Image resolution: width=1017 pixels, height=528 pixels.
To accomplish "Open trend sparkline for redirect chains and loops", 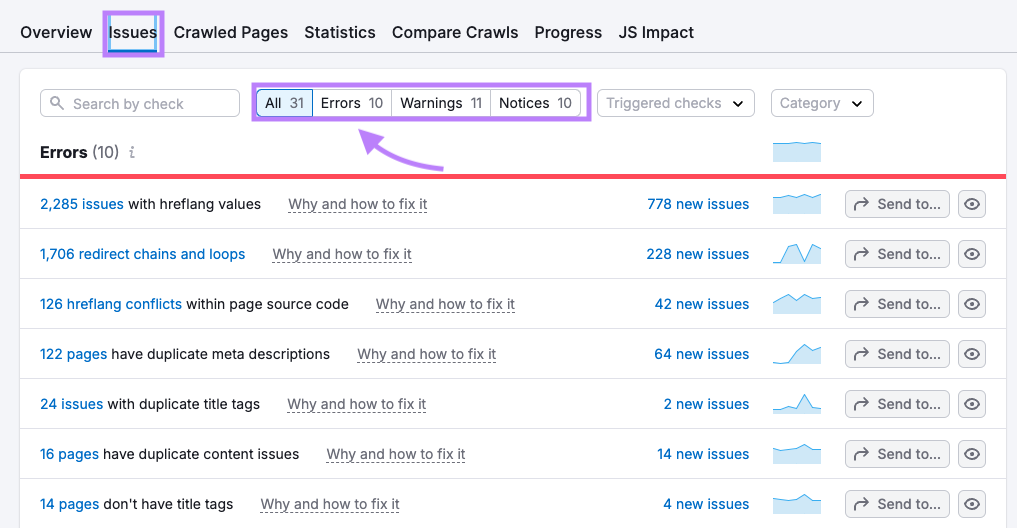I will [x=796, y=254].
